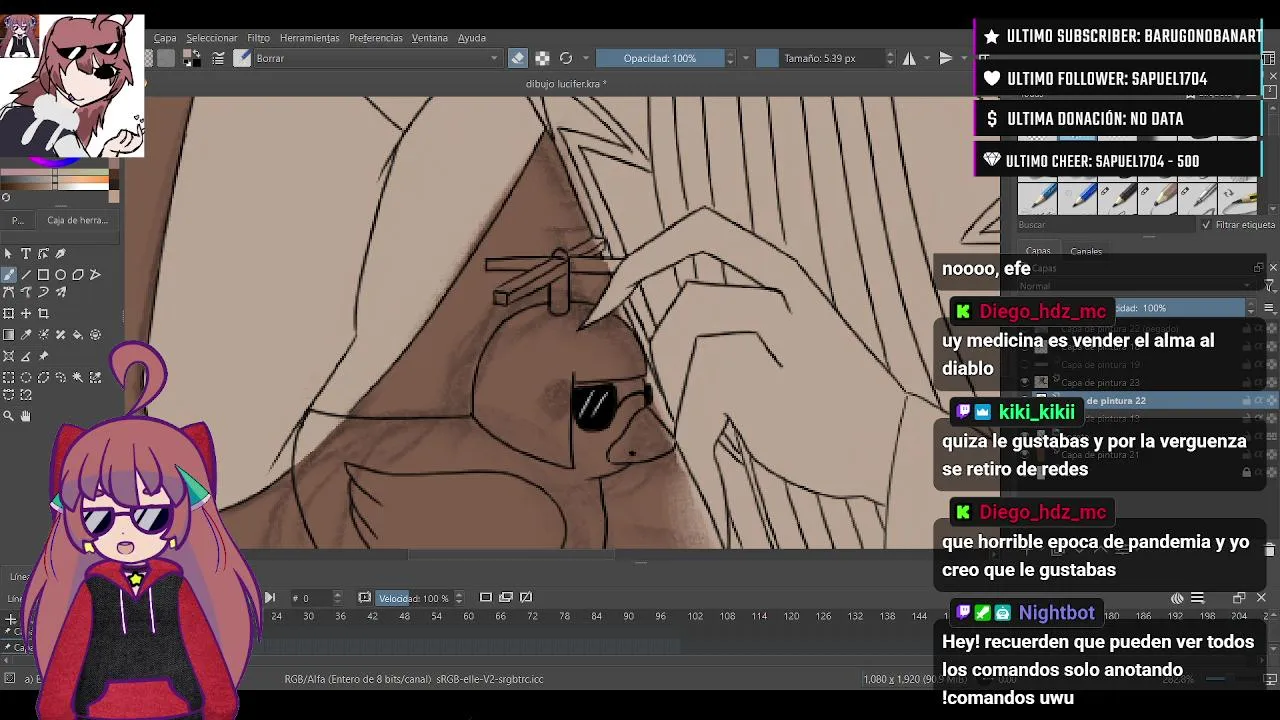Reload the original brush preset
The image size is (1280, 720).
(566, 58)
